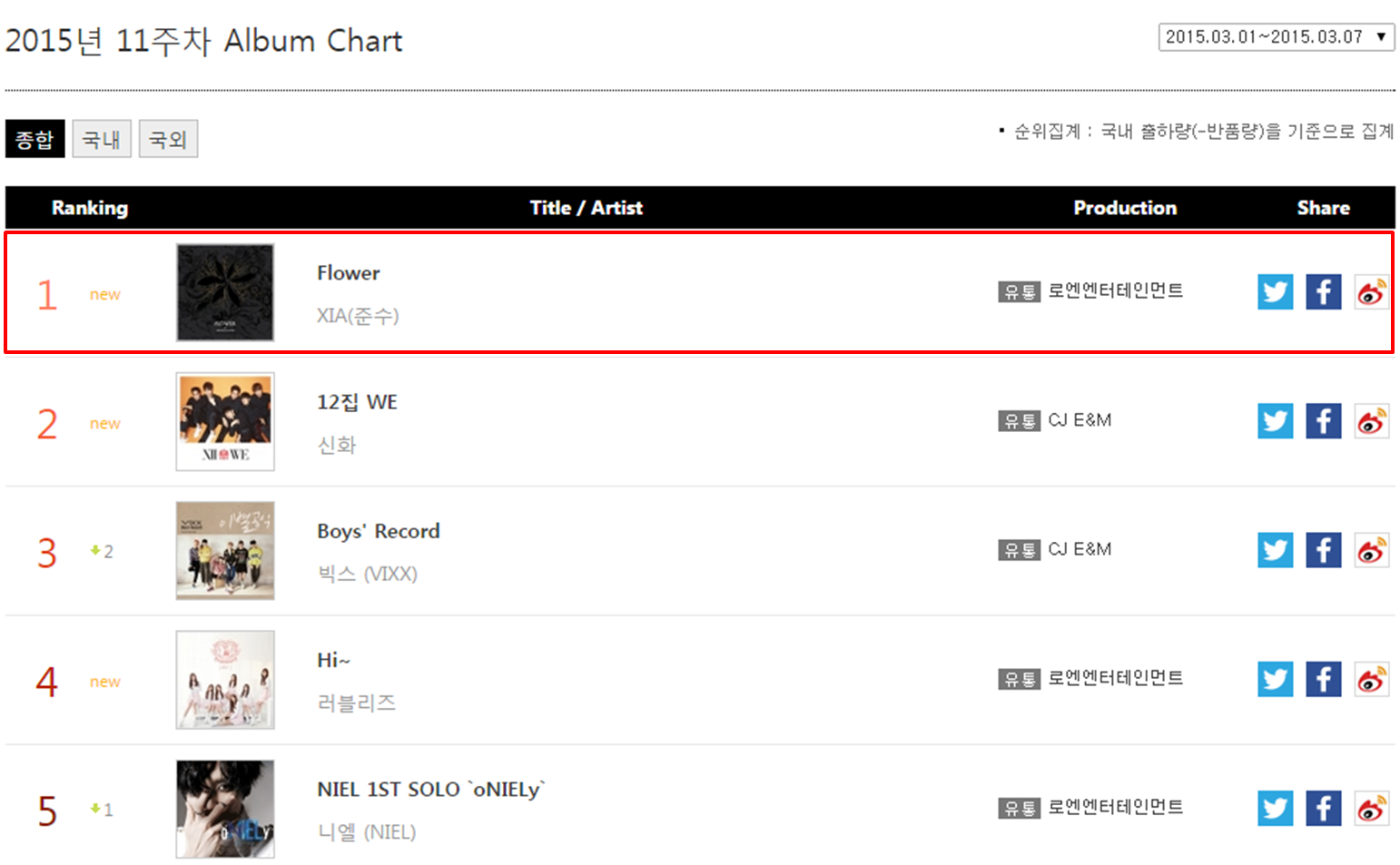Viewport: 1400px width, 865px height.
Task: Share Flower album on Weibo
Action: click(1371, 292)
